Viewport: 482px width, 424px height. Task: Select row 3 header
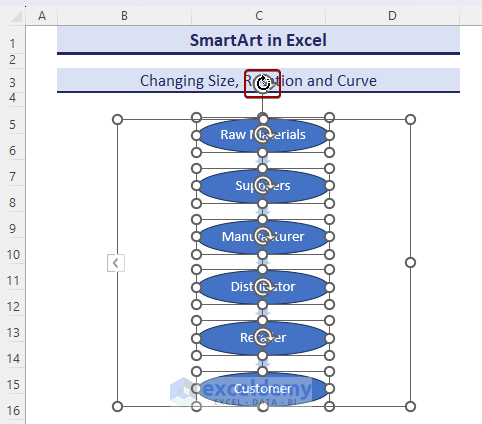point(12,82)
